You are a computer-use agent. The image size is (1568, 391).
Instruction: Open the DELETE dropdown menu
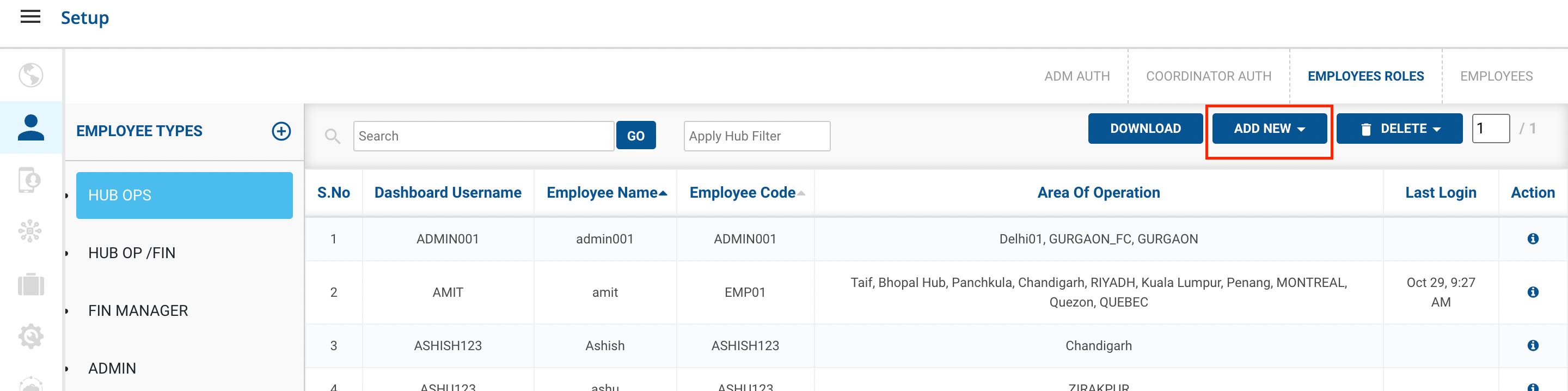1399,129
